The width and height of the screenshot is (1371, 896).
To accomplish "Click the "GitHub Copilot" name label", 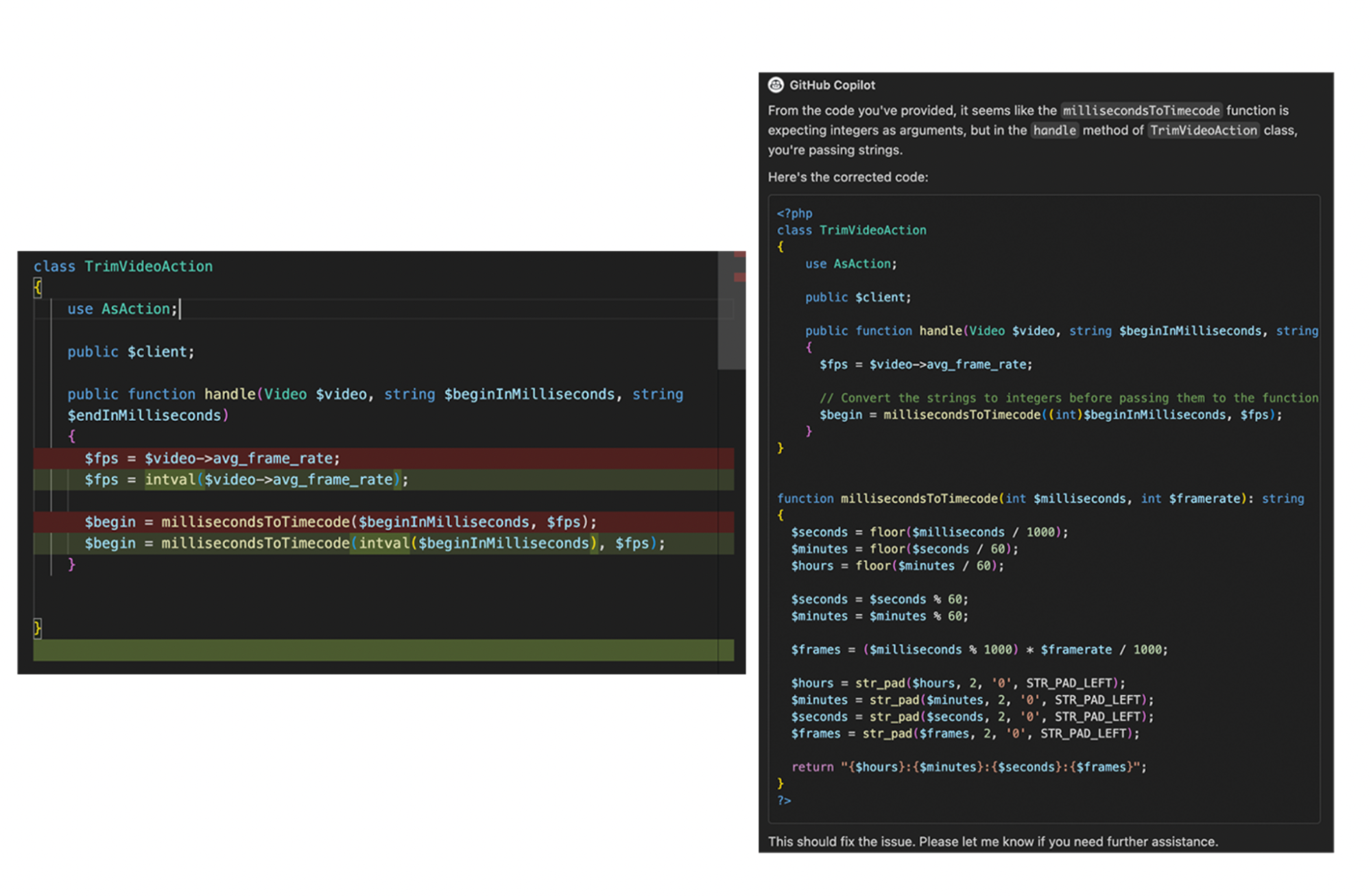I will point(832,85).
